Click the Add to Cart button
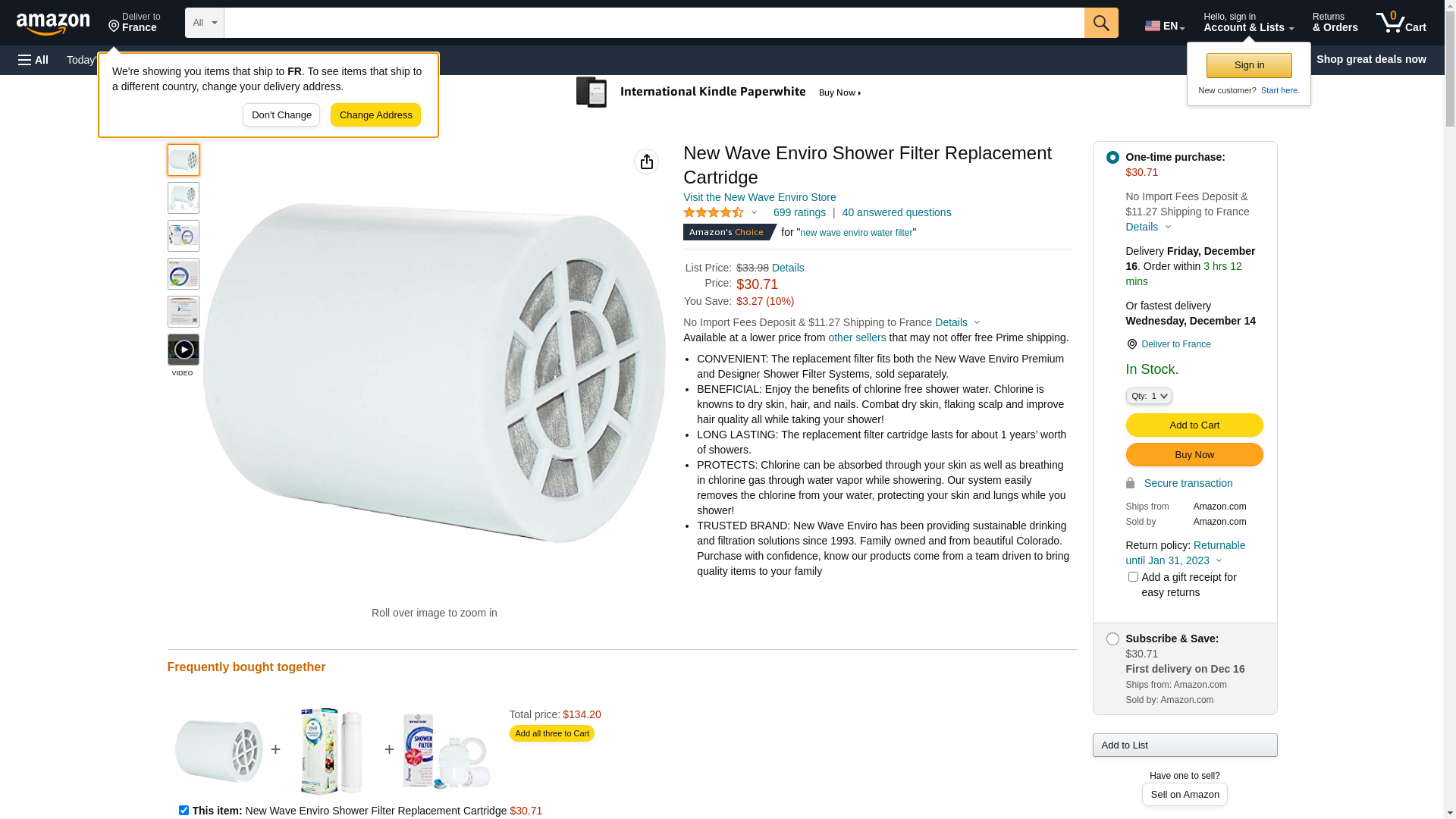The width and height of the screenshot is (1456, 819). coord(1194,425)
